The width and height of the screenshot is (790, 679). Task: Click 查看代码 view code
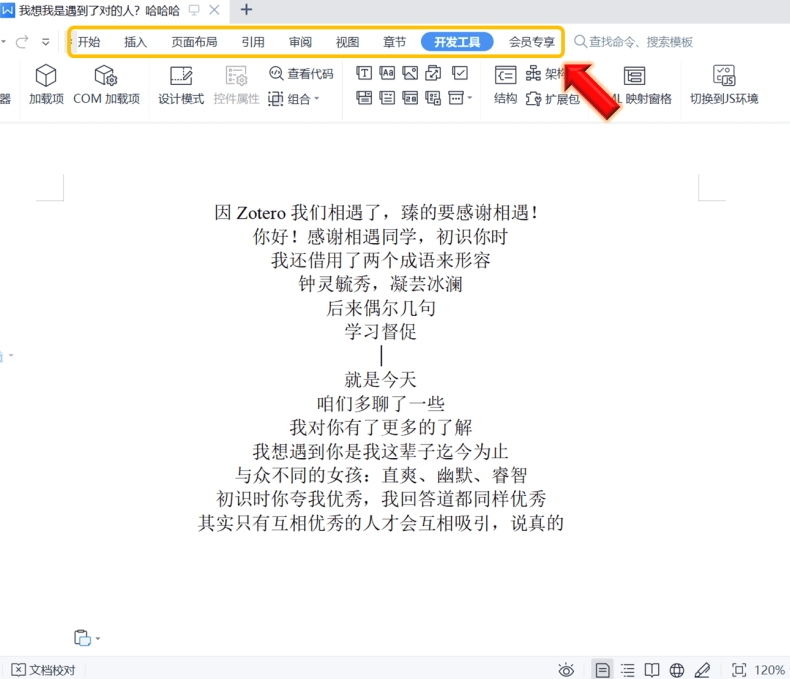coord(301,74)
